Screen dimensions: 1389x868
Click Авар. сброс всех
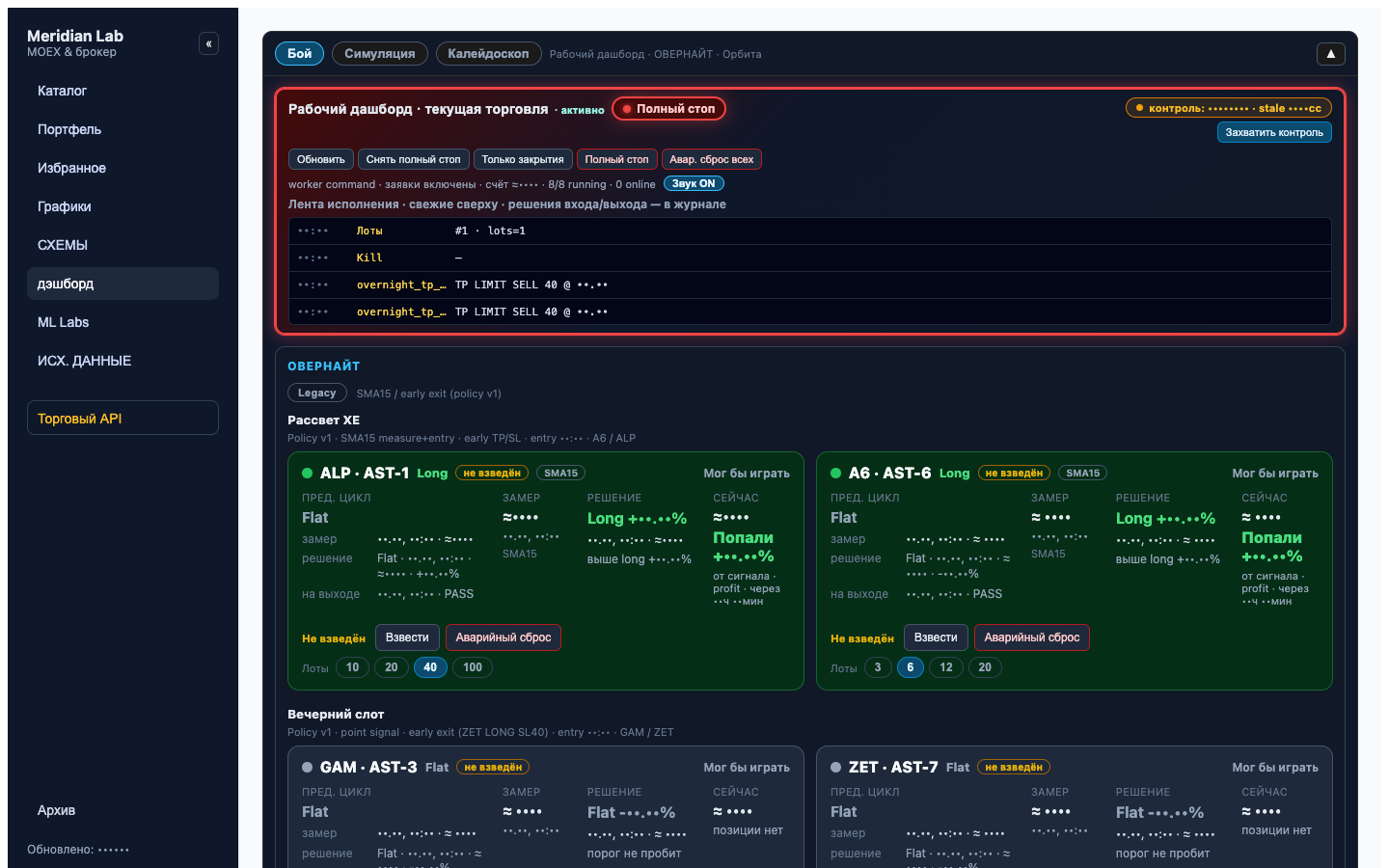point(712,159)
